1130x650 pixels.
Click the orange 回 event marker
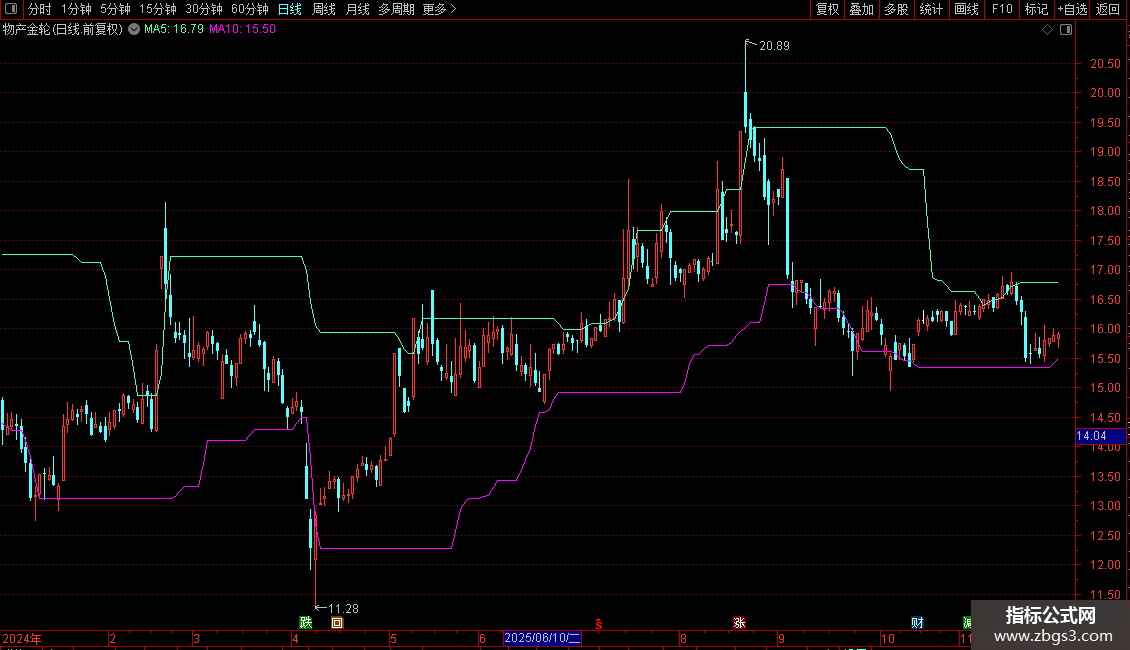(337, 623)
